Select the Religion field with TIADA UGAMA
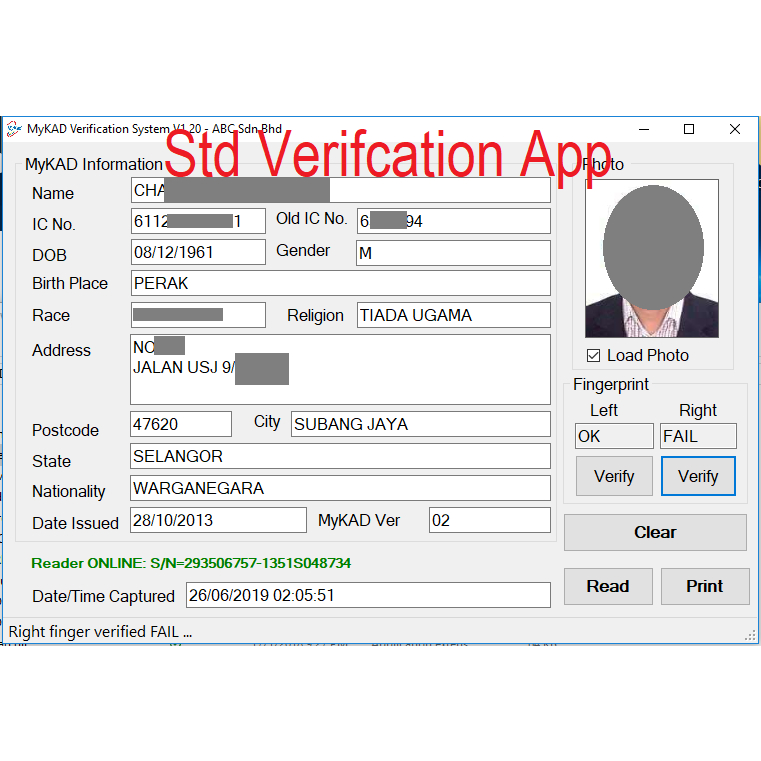The image size is (761, 761). (453, 315)
